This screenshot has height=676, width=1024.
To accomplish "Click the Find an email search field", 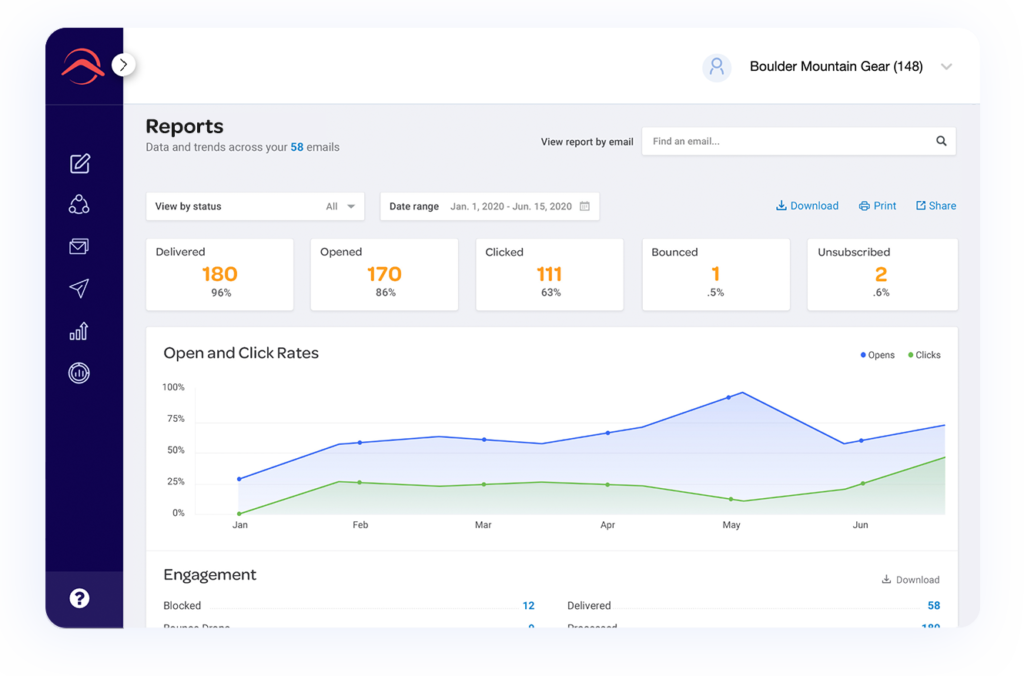I will [x=785, y=142].
